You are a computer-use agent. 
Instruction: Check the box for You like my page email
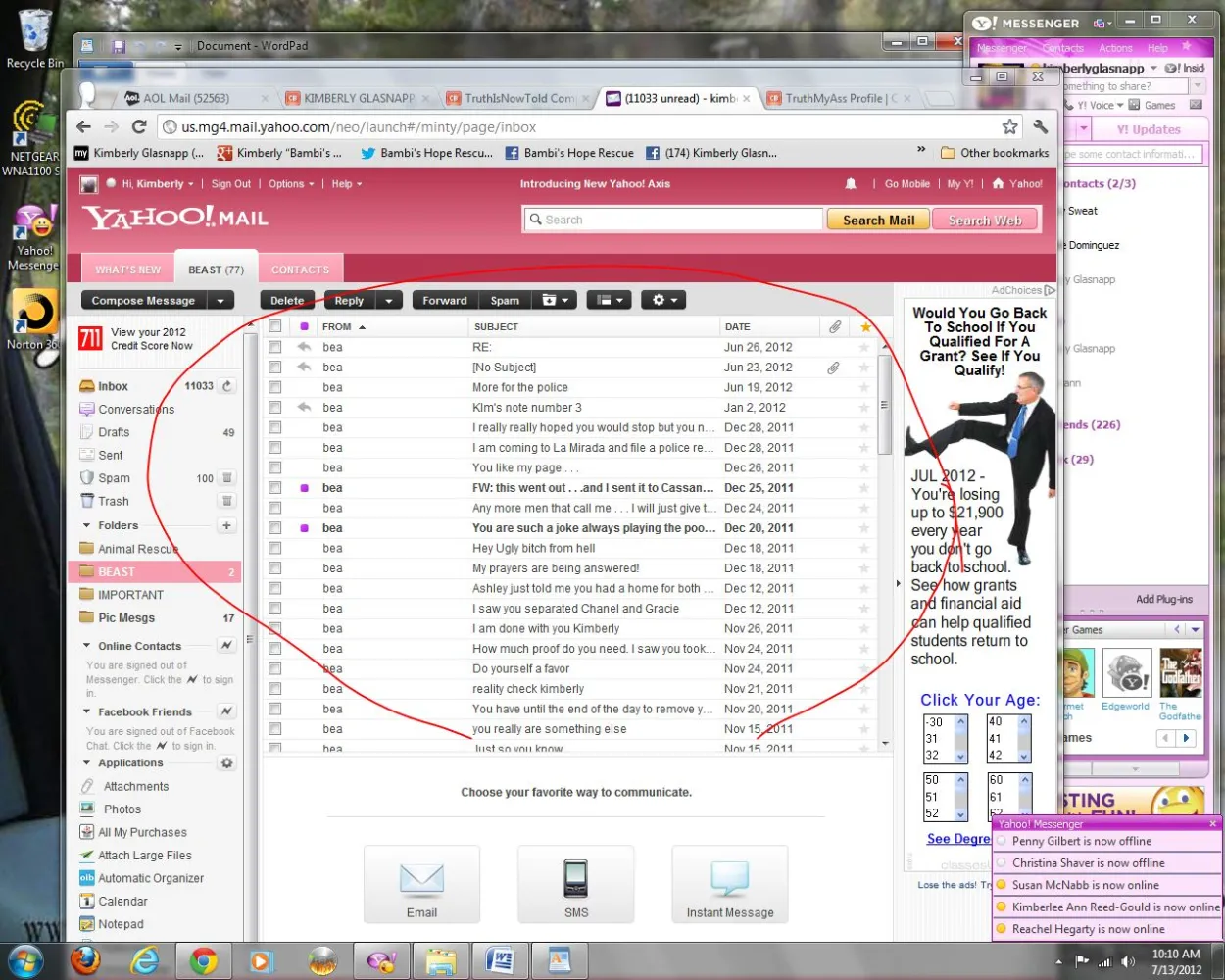pos(275,467)
